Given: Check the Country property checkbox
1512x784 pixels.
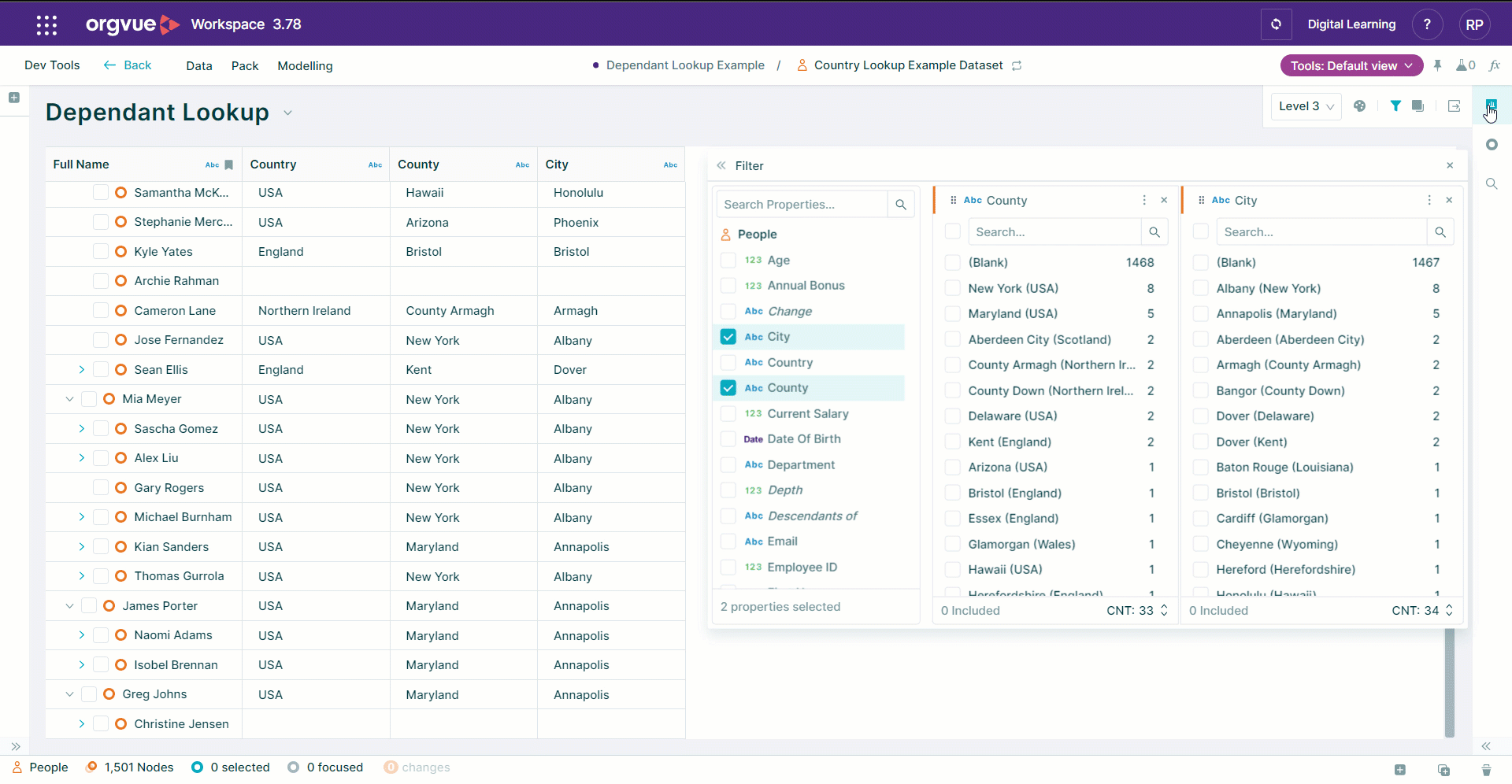Looking at the screenshot, I should point(728,363).
